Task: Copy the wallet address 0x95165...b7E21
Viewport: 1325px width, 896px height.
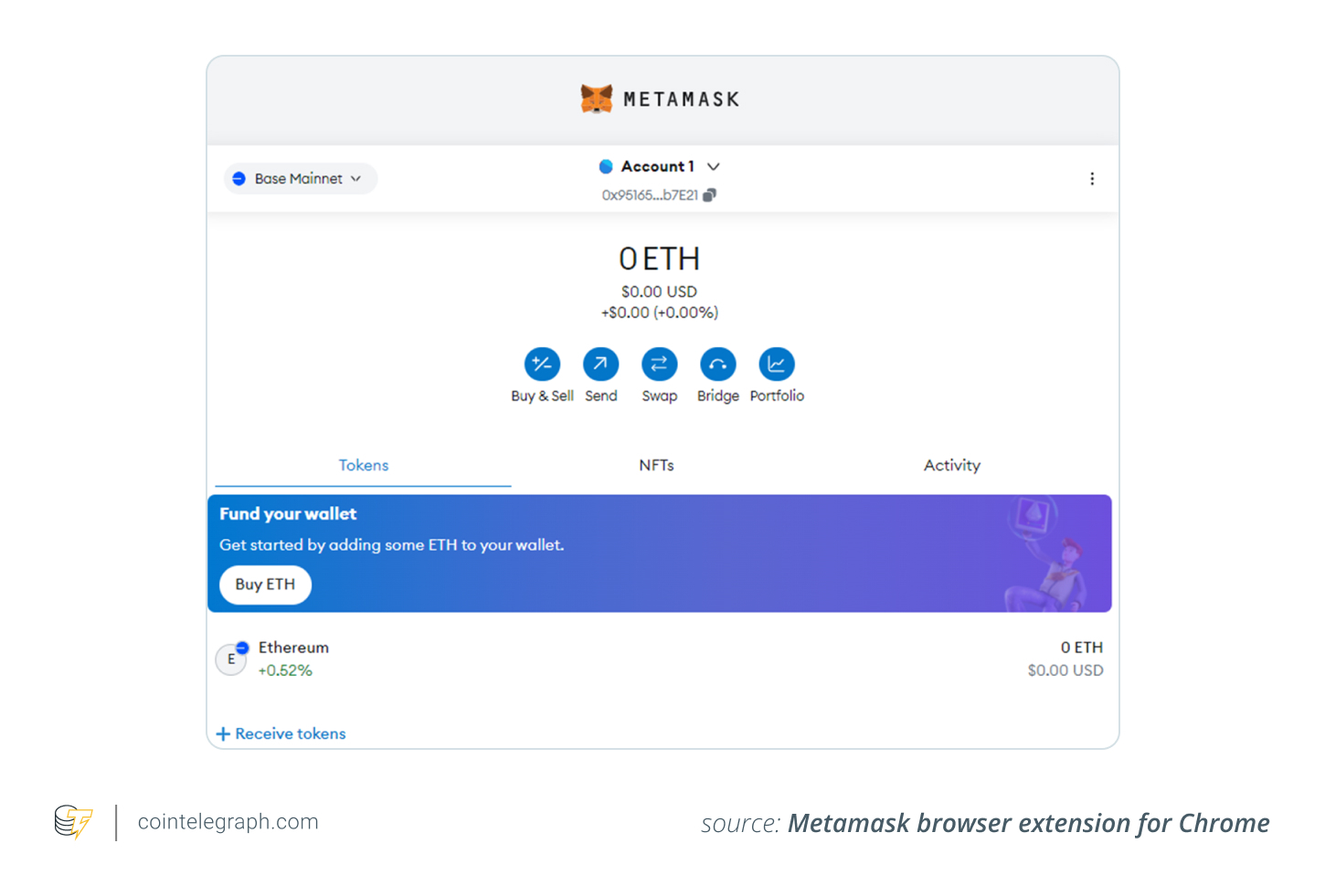Action: 709,195
